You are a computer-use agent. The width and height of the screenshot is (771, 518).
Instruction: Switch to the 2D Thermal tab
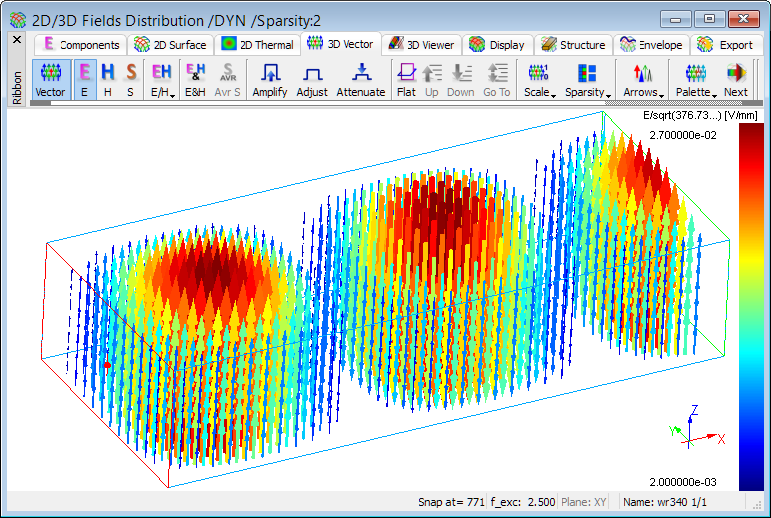click(258, 45)
